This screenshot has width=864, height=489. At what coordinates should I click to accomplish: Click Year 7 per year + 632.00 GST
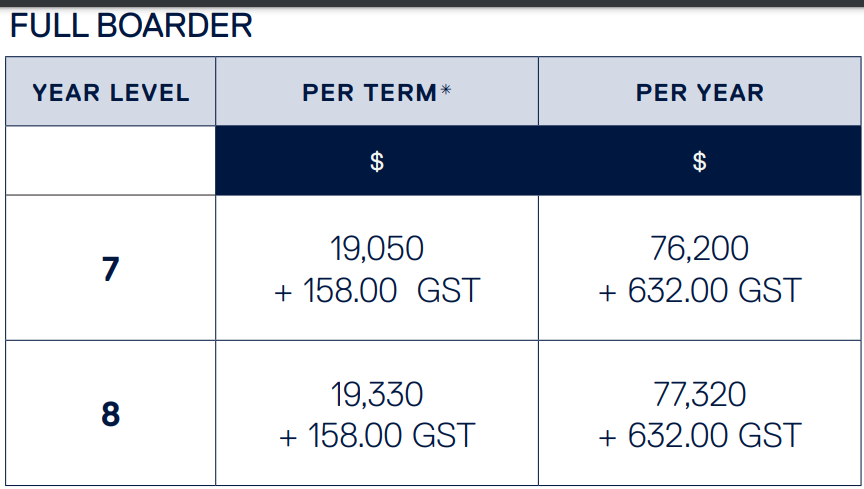point(700,291)
